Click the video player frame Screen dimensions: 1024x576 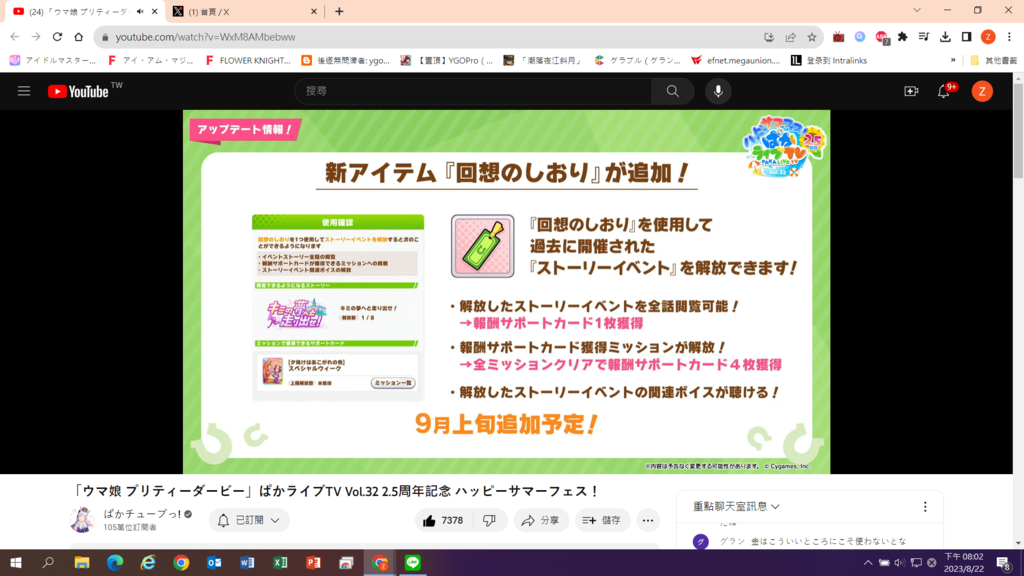click(507, 292)
